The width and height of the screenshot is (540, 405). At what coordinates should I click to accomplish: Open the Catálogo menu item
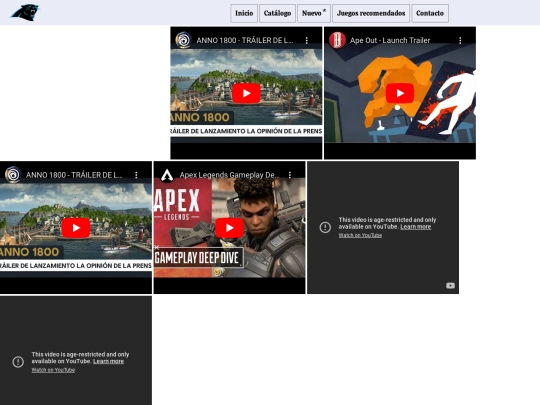pos(277,13)
